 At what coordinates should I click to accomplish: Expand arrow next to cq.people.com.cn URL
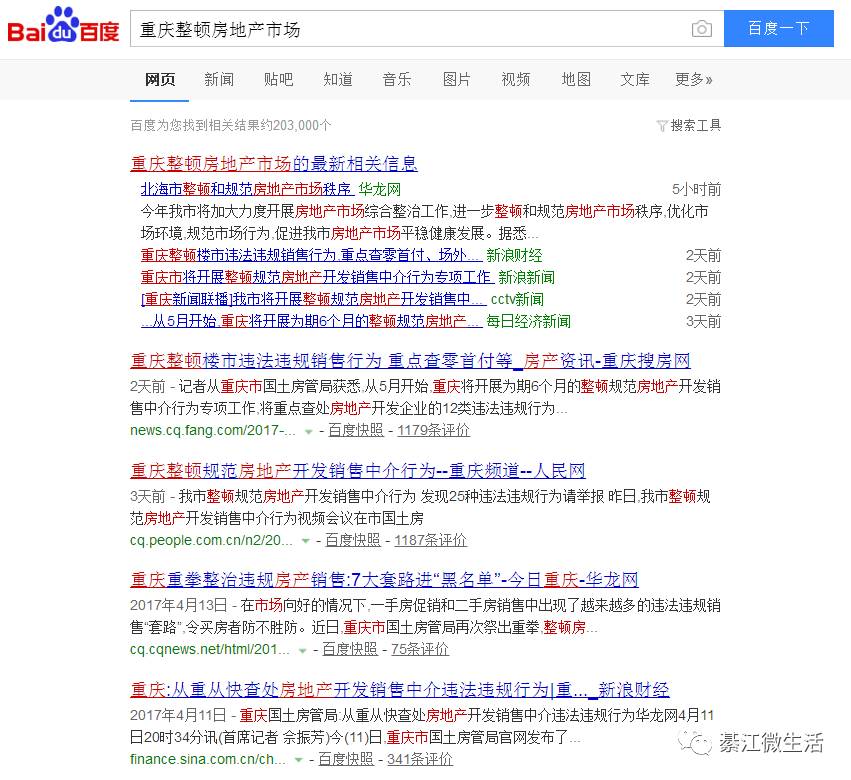(x=306, y=541)
